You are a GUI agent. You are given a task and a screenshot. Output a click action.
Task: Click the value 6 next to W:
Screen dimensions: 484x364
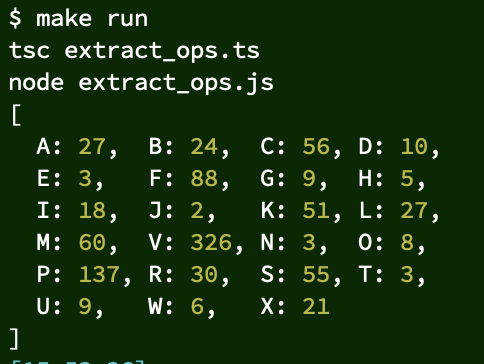(x=197, y=306)
